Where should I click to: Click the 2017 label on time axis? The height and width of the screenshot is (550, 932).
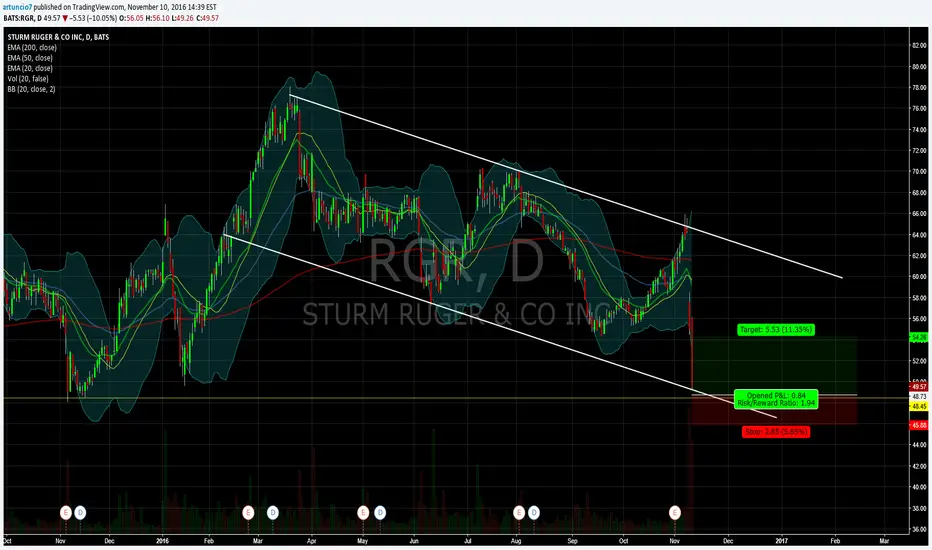pos(782,540)
